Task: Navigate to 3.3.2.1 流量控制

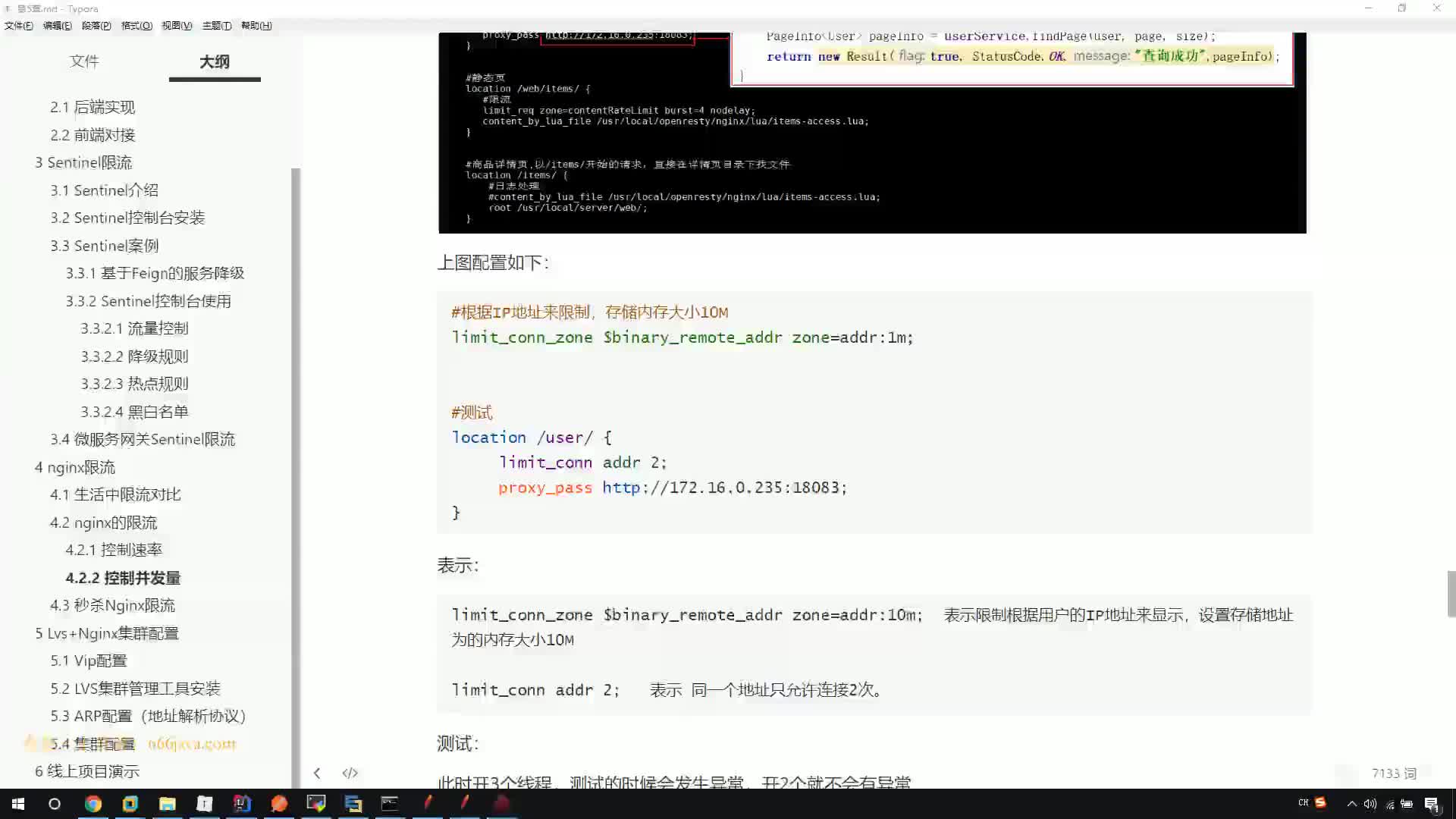Action: (x=134, y=328)
